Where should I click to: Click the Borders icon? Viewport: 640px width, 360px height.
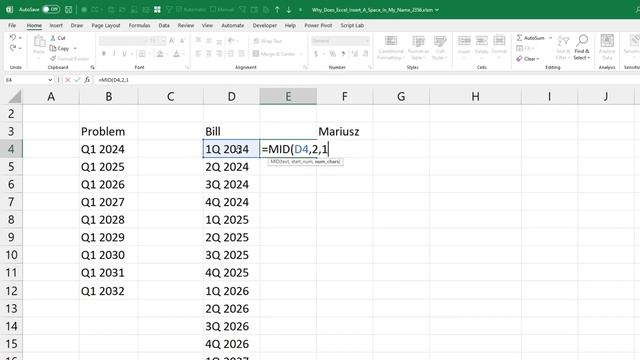[142, 54]
